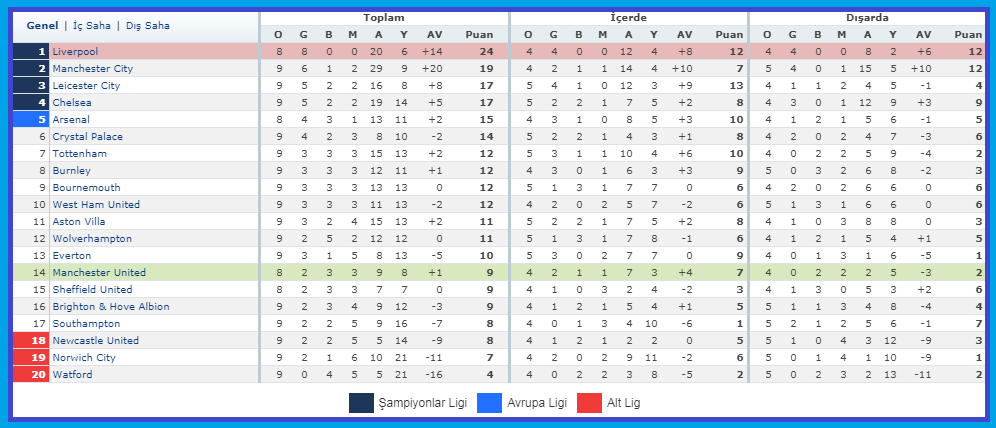Click the Tottenham link
Screen dimensions: 996x428
coord(79,154)
